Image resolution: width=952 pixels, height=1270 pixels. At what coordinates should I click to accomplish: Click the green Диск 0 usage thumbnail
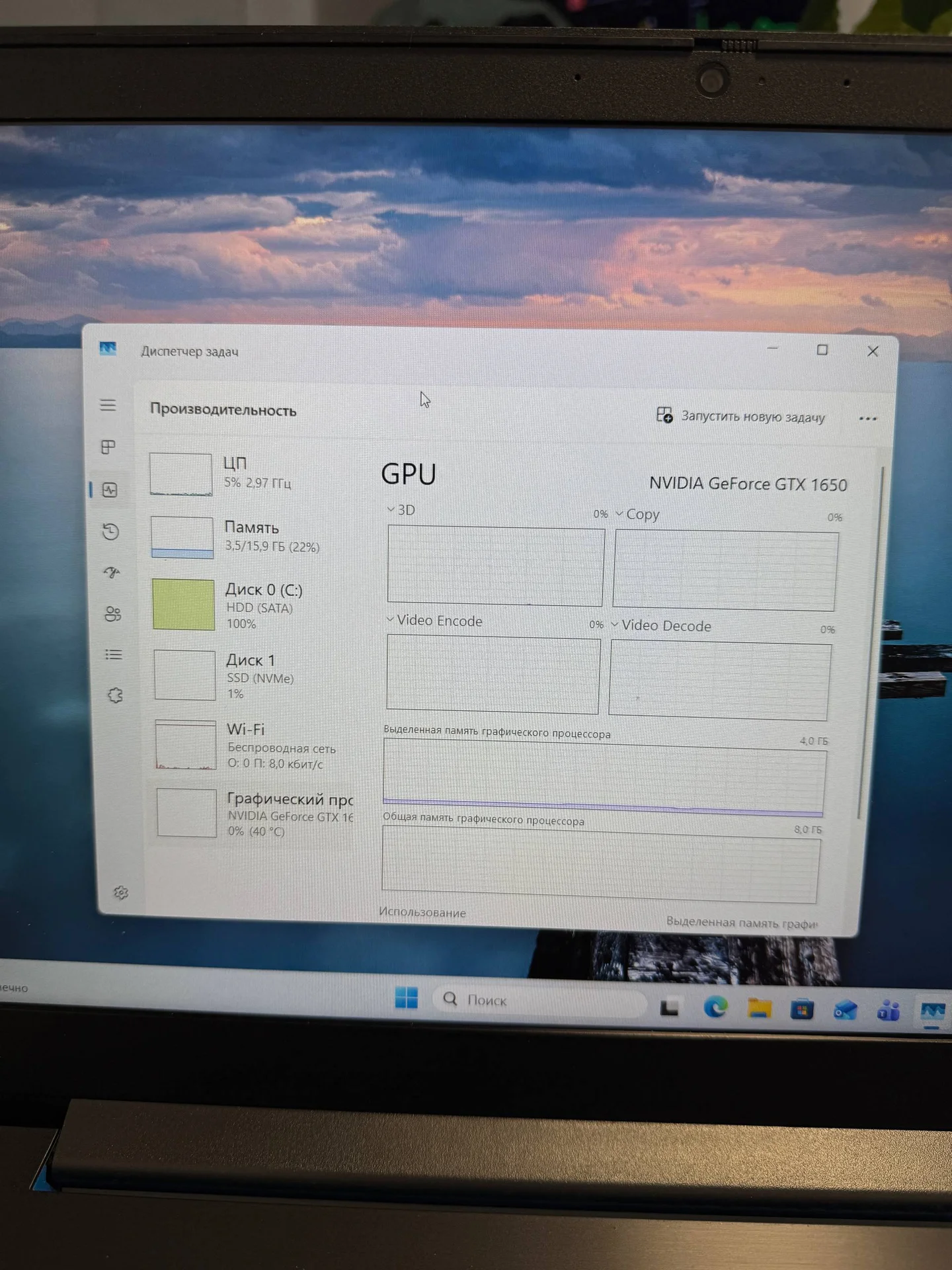click(183, 605)
